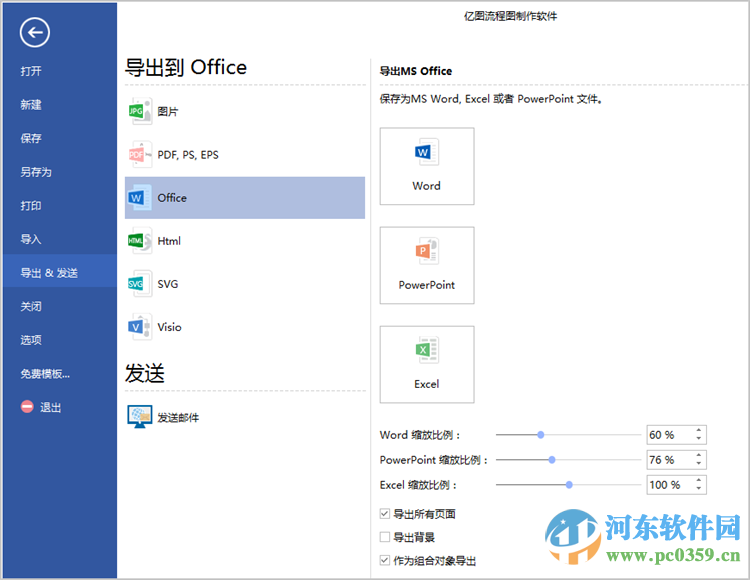Choose the SVG export label
This screenshot has width=750, height=580.
pyautogui.click(x=168, y=284)
